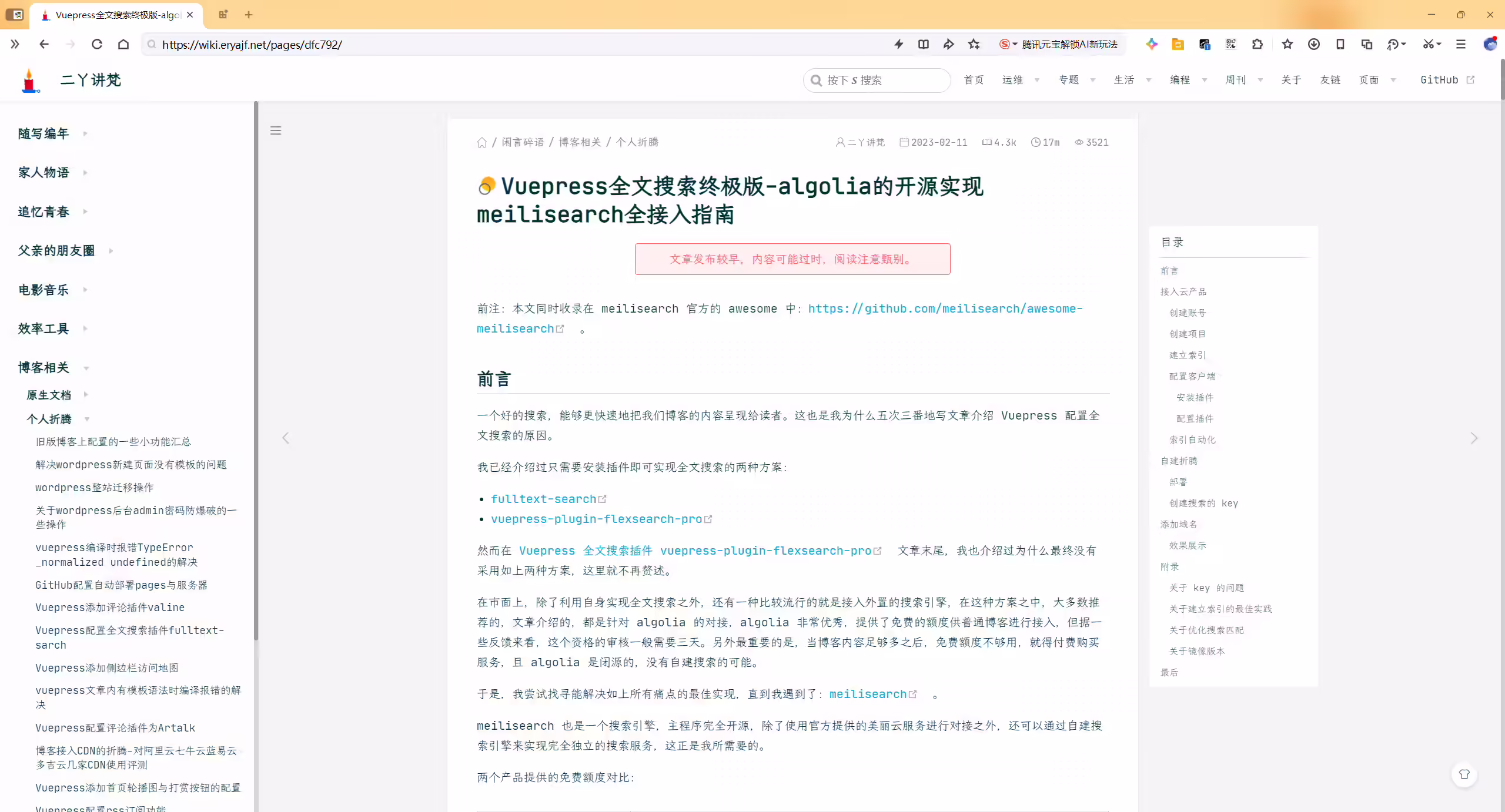Viewport: 1505px width, 812px height.
Task: Focus the 按下 S 搜索 search box
Action: [x=877, y=80]
